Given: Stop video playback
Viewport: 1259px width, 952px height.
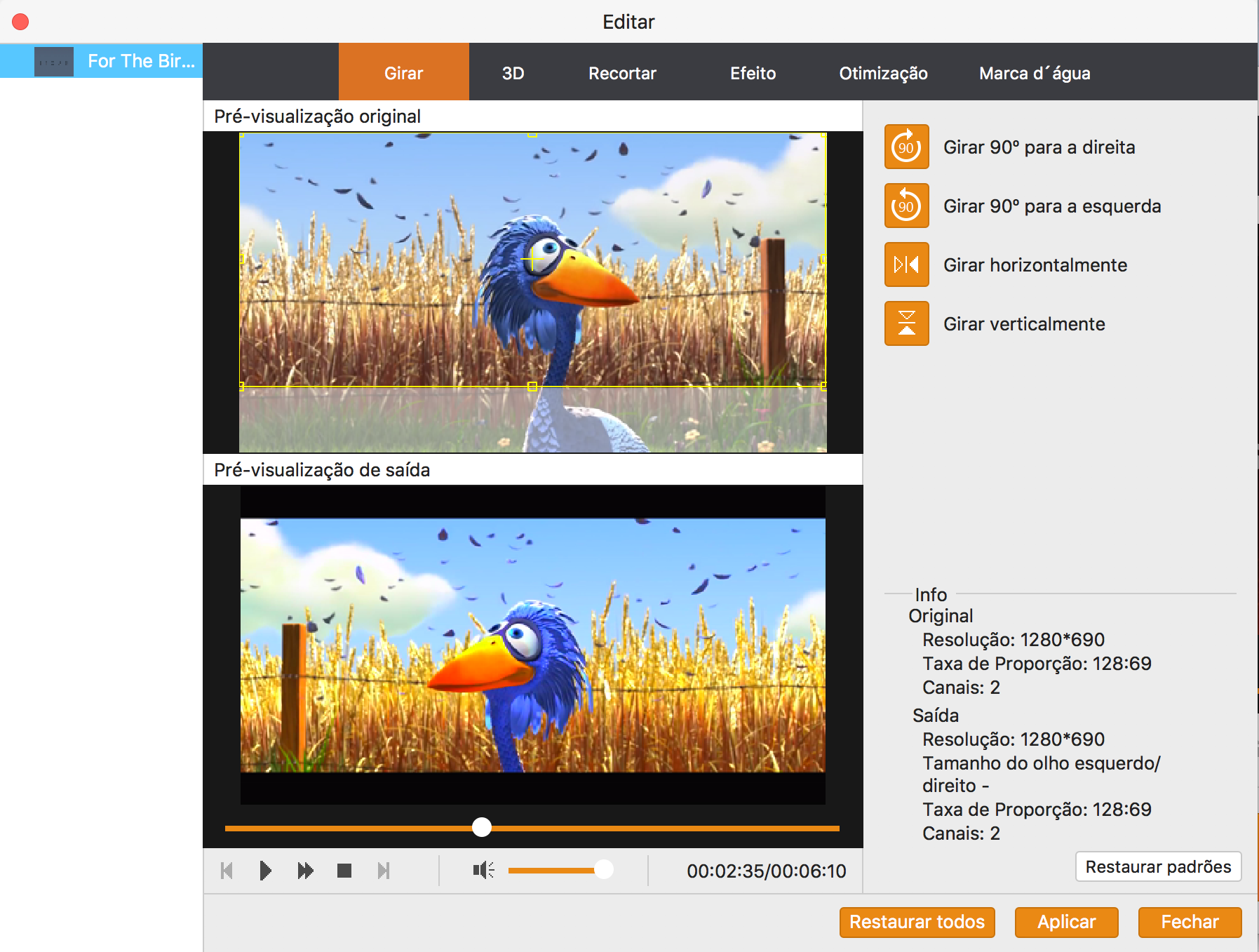Looking at the screenshot, I should 344,871.
